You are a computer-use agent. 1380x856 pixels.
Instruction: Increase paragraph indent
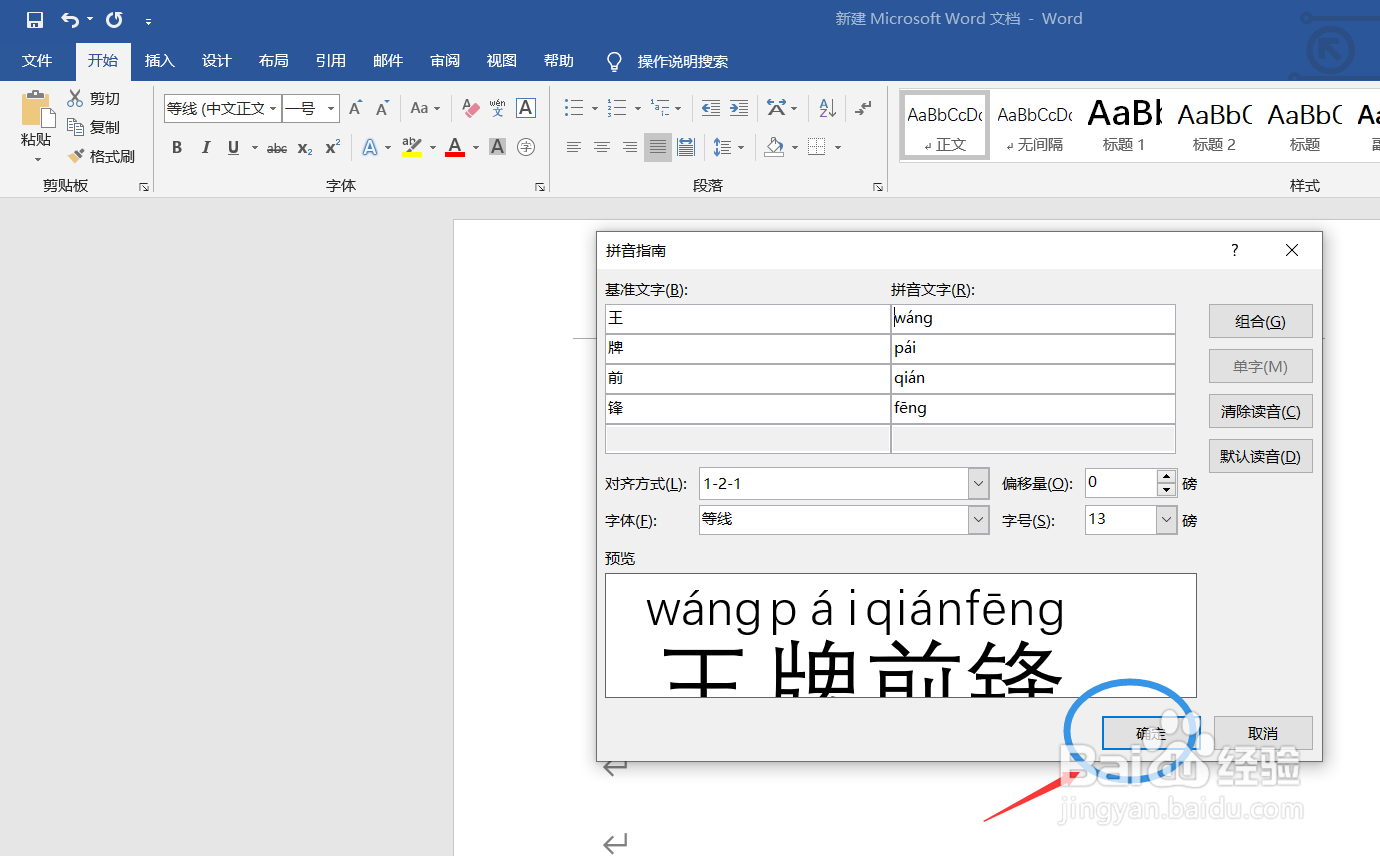(x=739, y=108)
